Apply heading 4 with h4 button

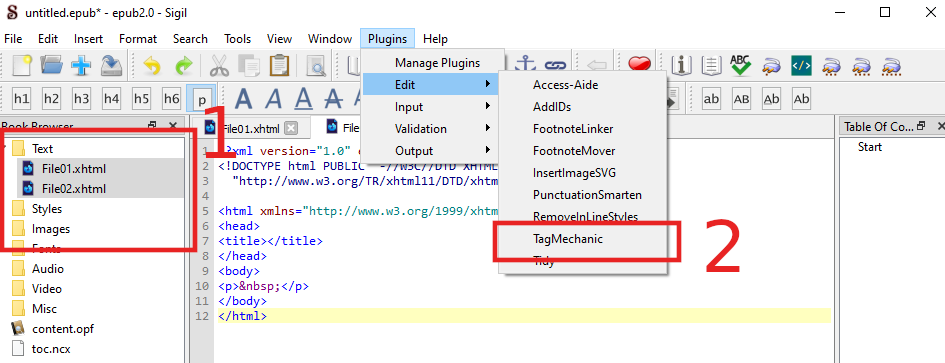click(x=111, y=98)
